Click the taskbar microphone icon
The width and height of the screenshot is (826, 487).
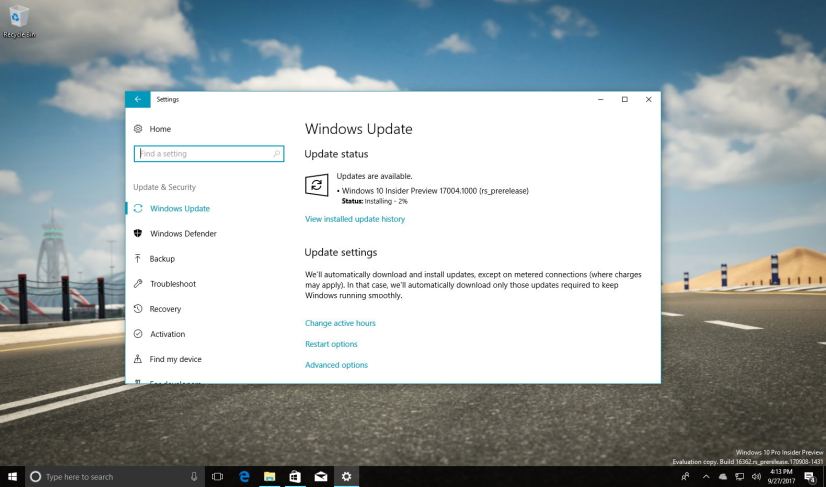coord(194,476)
